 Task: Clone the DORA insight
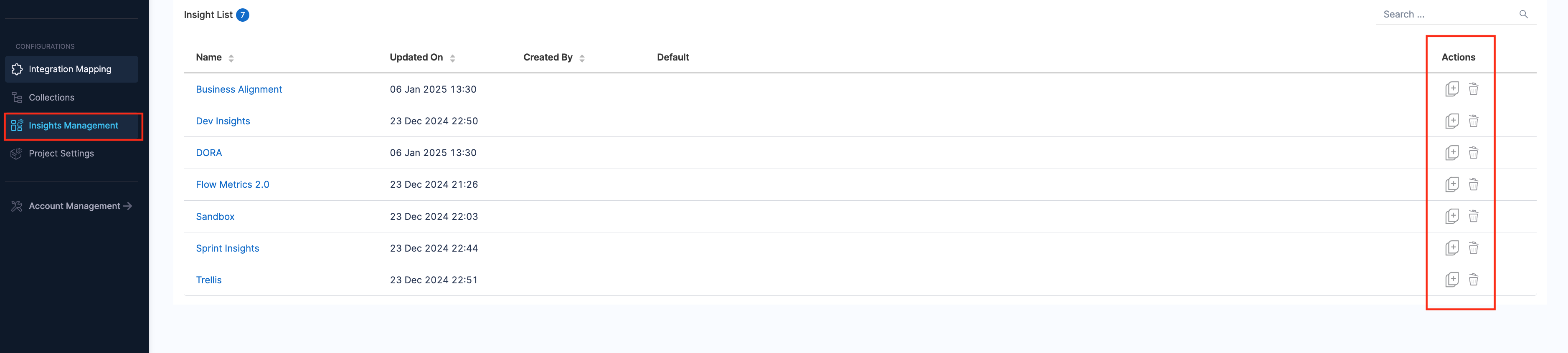[1452, 152]
